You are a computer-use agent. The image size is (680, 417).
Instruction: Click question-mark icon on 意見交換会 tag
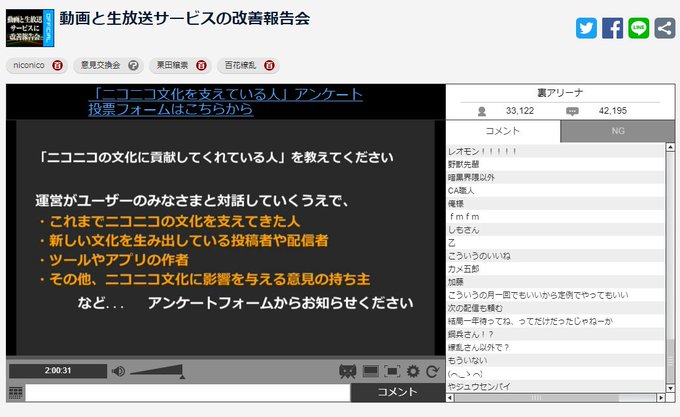click(x=134, y=65)
